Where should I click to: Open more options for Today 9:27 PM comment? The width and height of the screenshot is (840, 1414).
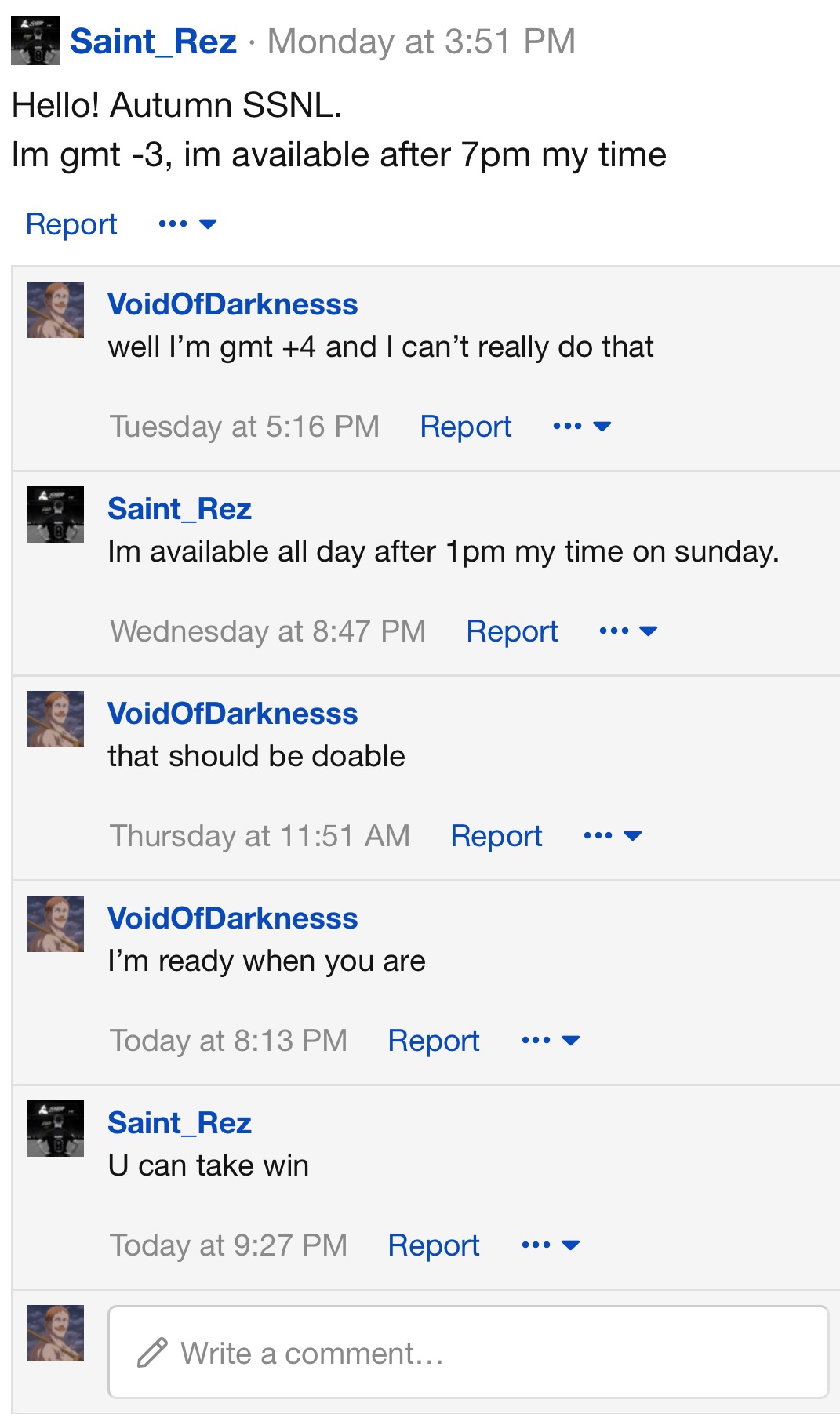[551, 1245]
